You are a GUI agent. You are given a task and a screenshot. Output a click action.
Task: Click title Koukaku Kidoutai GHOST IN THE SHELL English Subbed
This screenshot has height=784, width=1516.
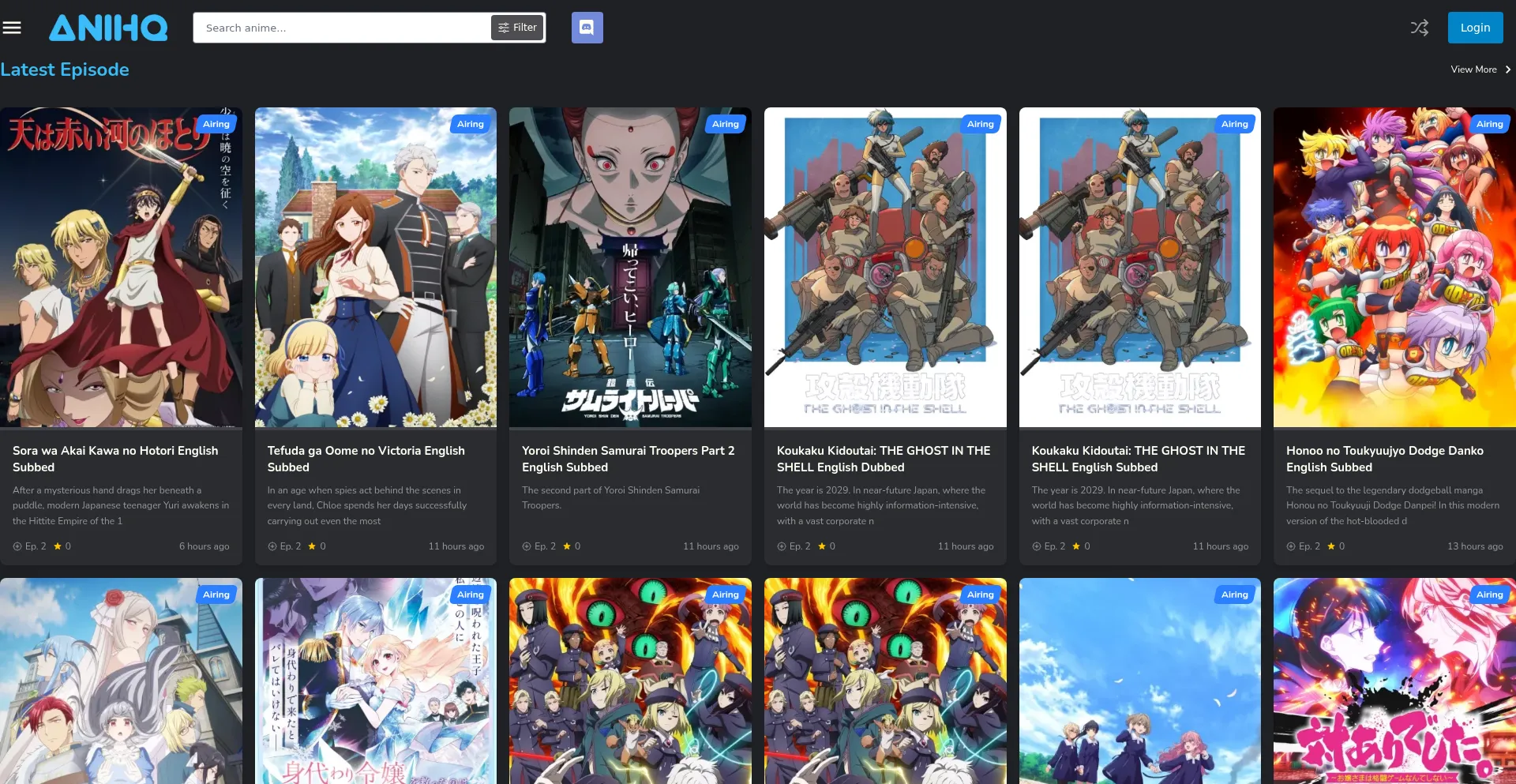click(x=1139, y=459)
